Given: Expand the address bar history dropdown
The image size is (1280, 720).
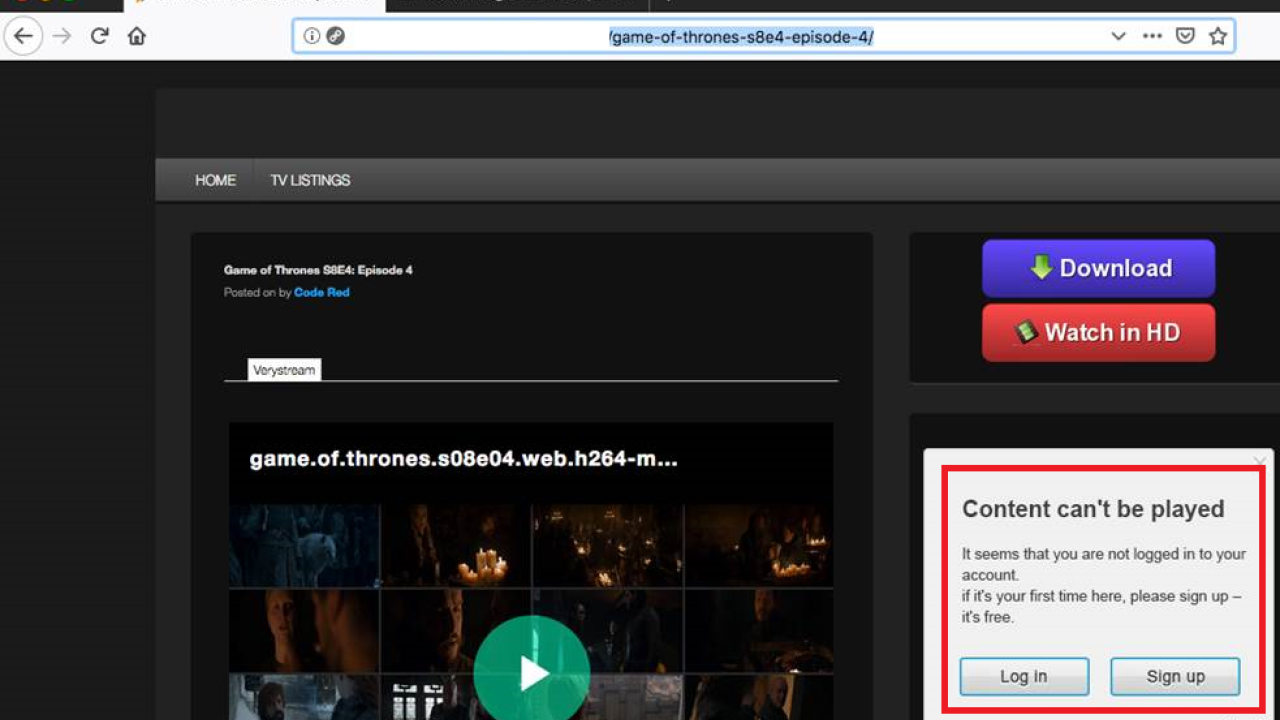Looking at the screenshot, I should [x=1118, y=36].
